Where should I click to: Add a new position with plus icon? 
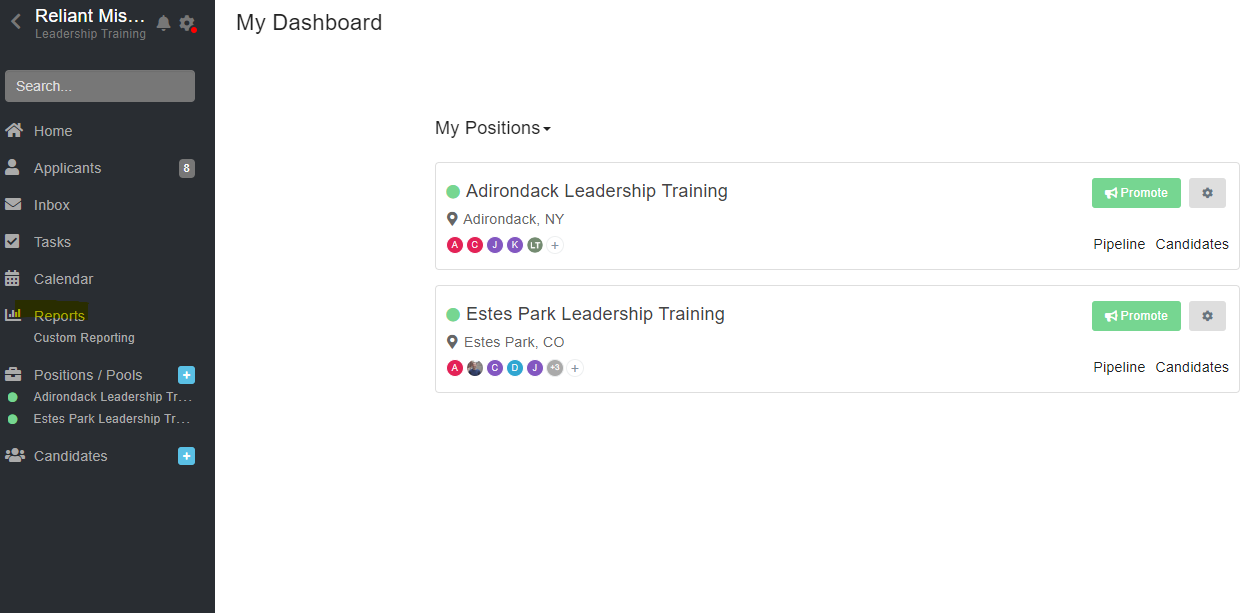[x=186, y=375]
